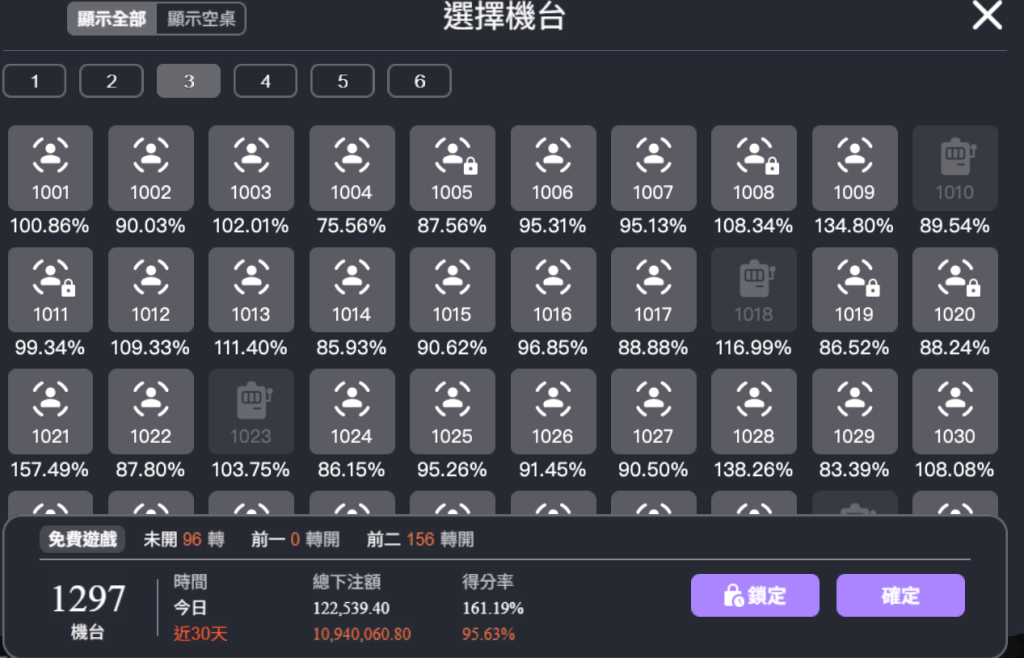Choose machine 1028 with 138.26% rate

click(x=753, y=411)
